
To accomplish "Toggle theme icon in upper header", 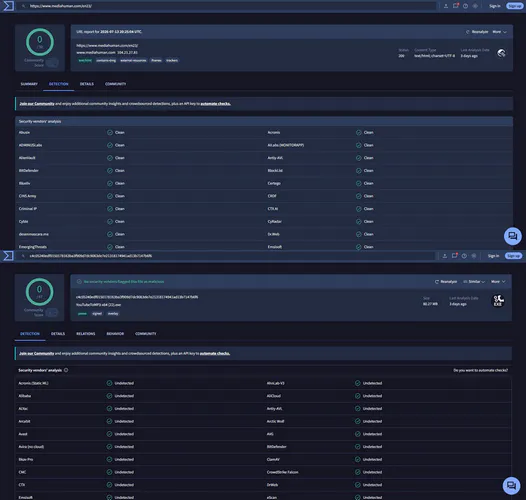I will (x=475, y=6).
